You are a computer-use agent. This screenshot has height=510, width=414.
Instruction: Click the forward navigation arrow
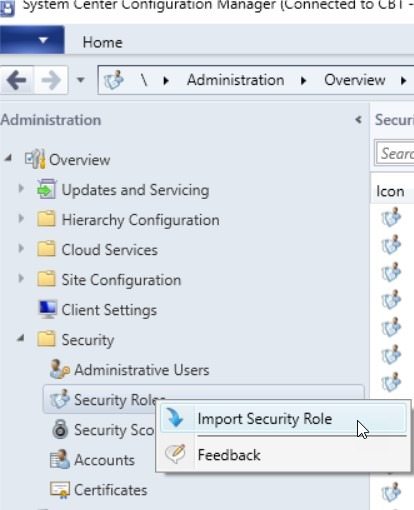coord(51,80)
